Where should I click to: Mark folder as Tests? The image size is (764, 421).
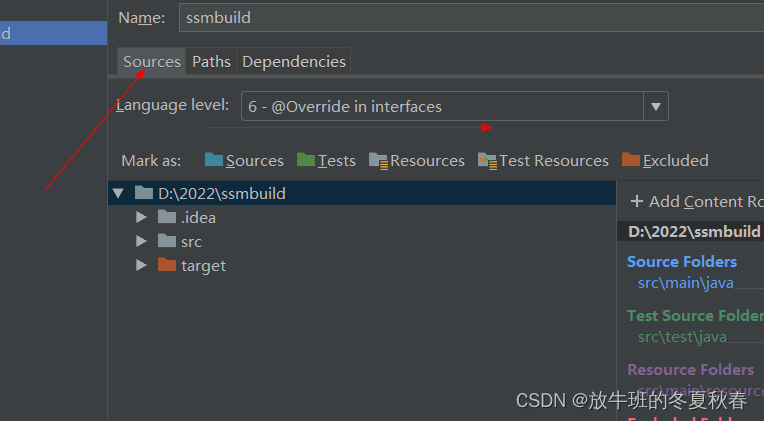(x=326, y=160)
